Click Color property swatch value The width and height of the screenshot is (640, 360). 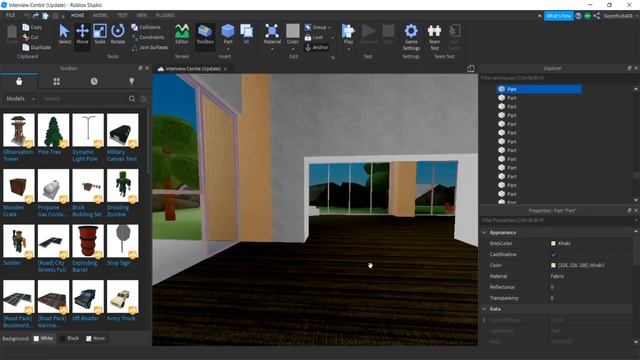click(x=553, y=265)
